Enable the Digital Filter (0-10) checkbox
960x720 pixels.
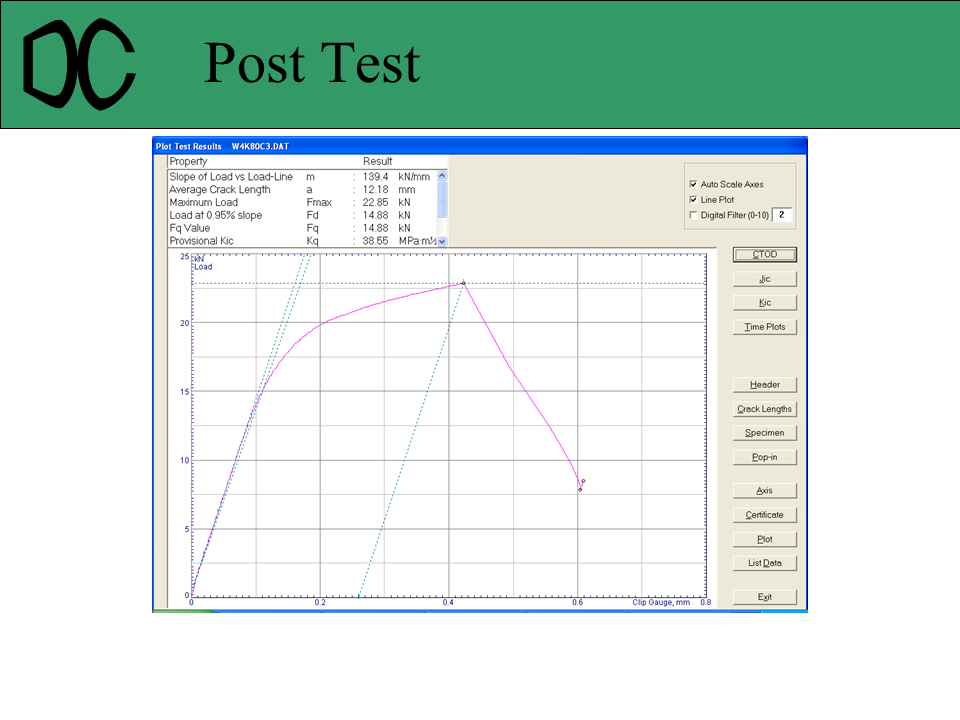tap(694, 215)
